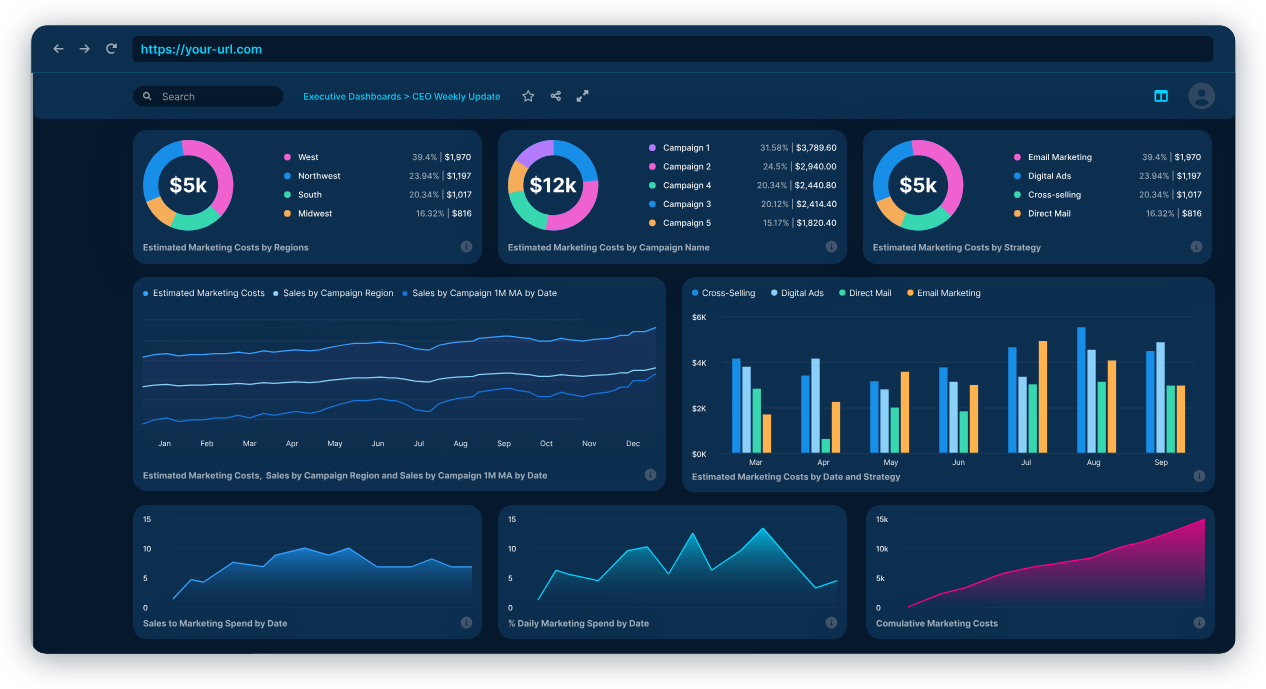Click the Dec label on line chart axis
The width and height of the screenshot is (1266, 689).
tap(632, 443)
